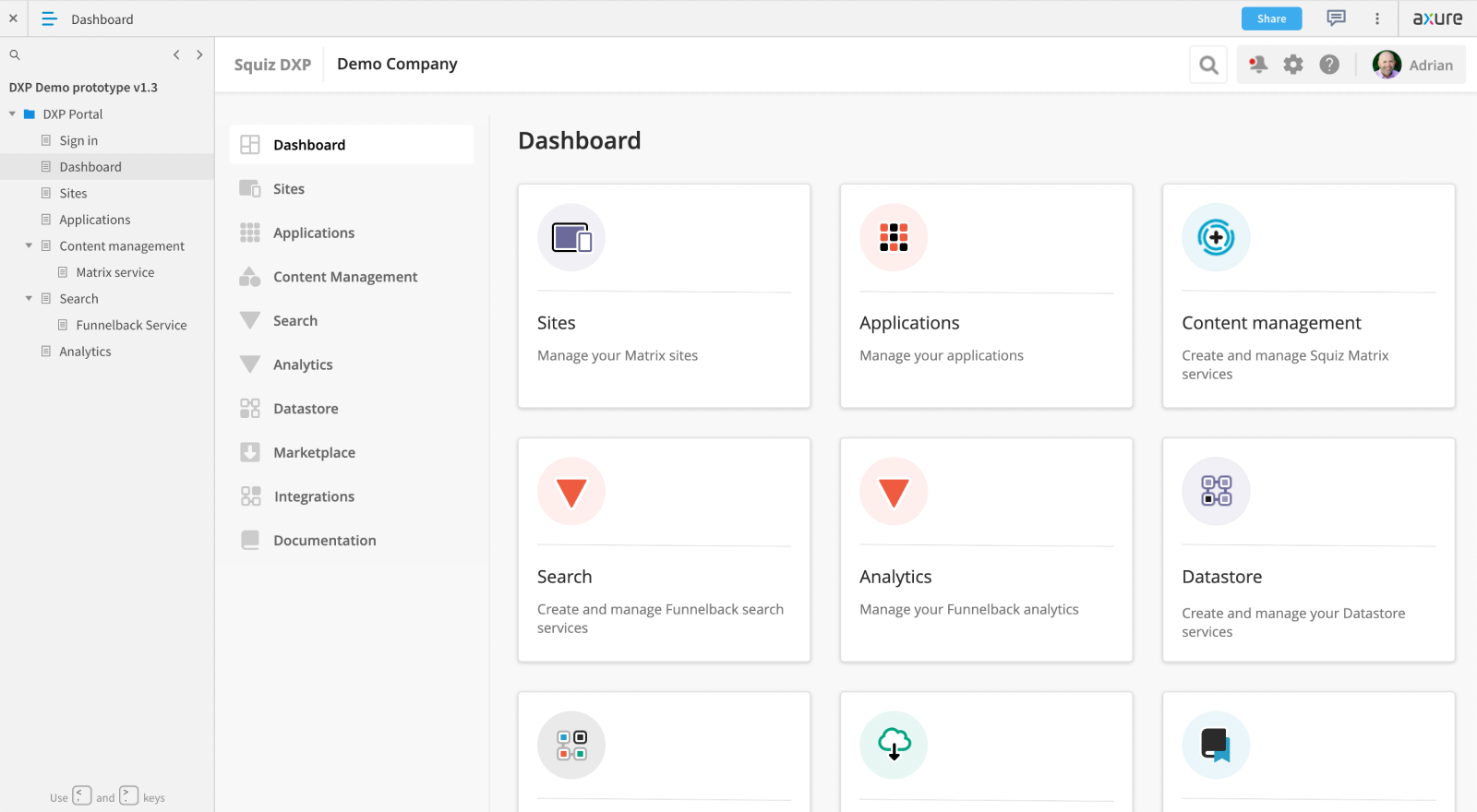Click the documentation book icon in bottom card
Viewport: 1477px width, 812px height.
tap(1216, 745)
